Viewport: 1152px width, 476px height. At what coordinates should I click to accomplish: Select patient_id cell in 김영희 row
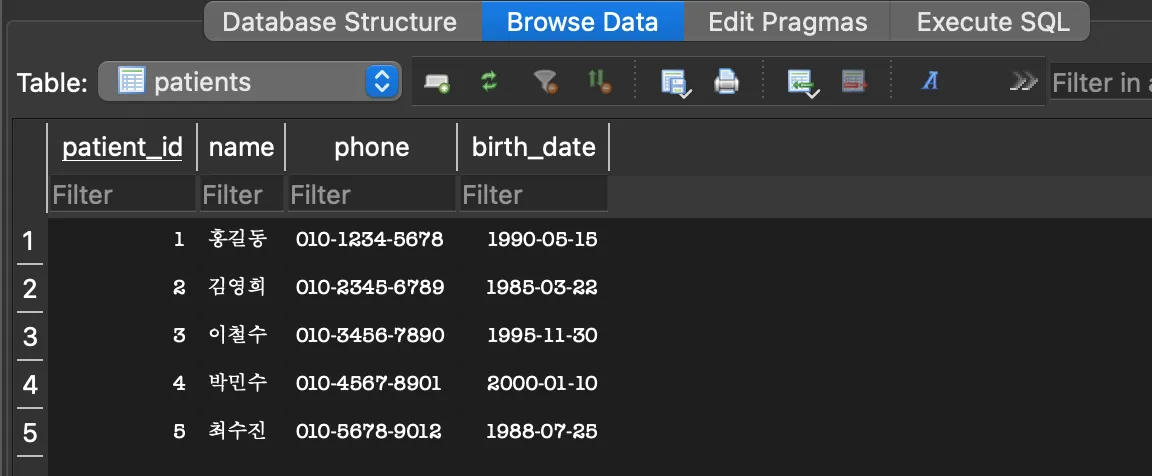122,287
